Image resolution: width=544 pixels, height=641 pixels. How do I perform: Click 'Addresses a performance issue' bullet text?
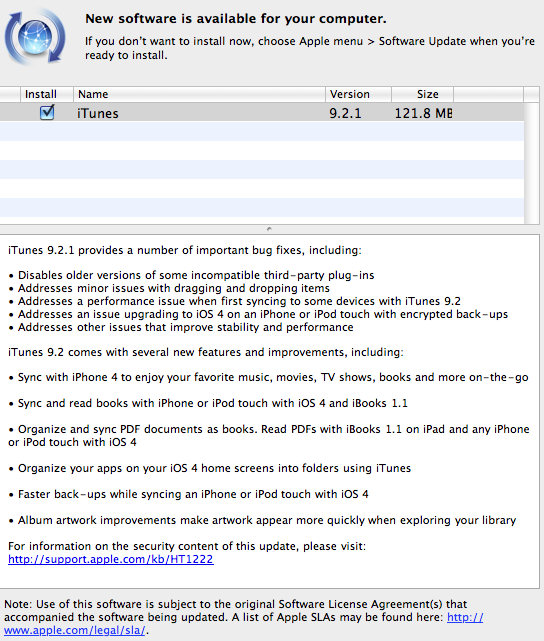point(239,301)
